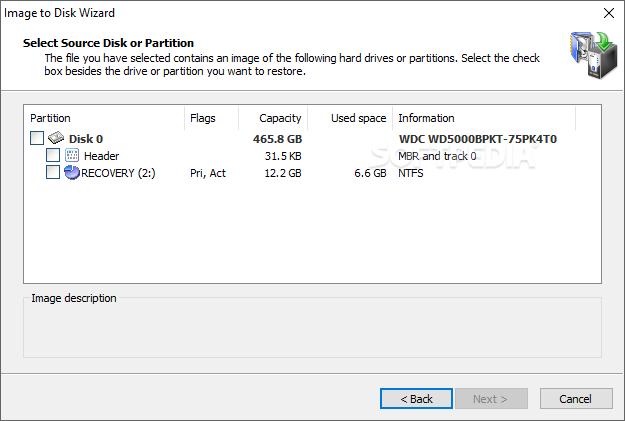This screenshot has height=421, width=625.
Task: Check the RECOVERY (2:) partition checkbox
Action: point(53,173)
